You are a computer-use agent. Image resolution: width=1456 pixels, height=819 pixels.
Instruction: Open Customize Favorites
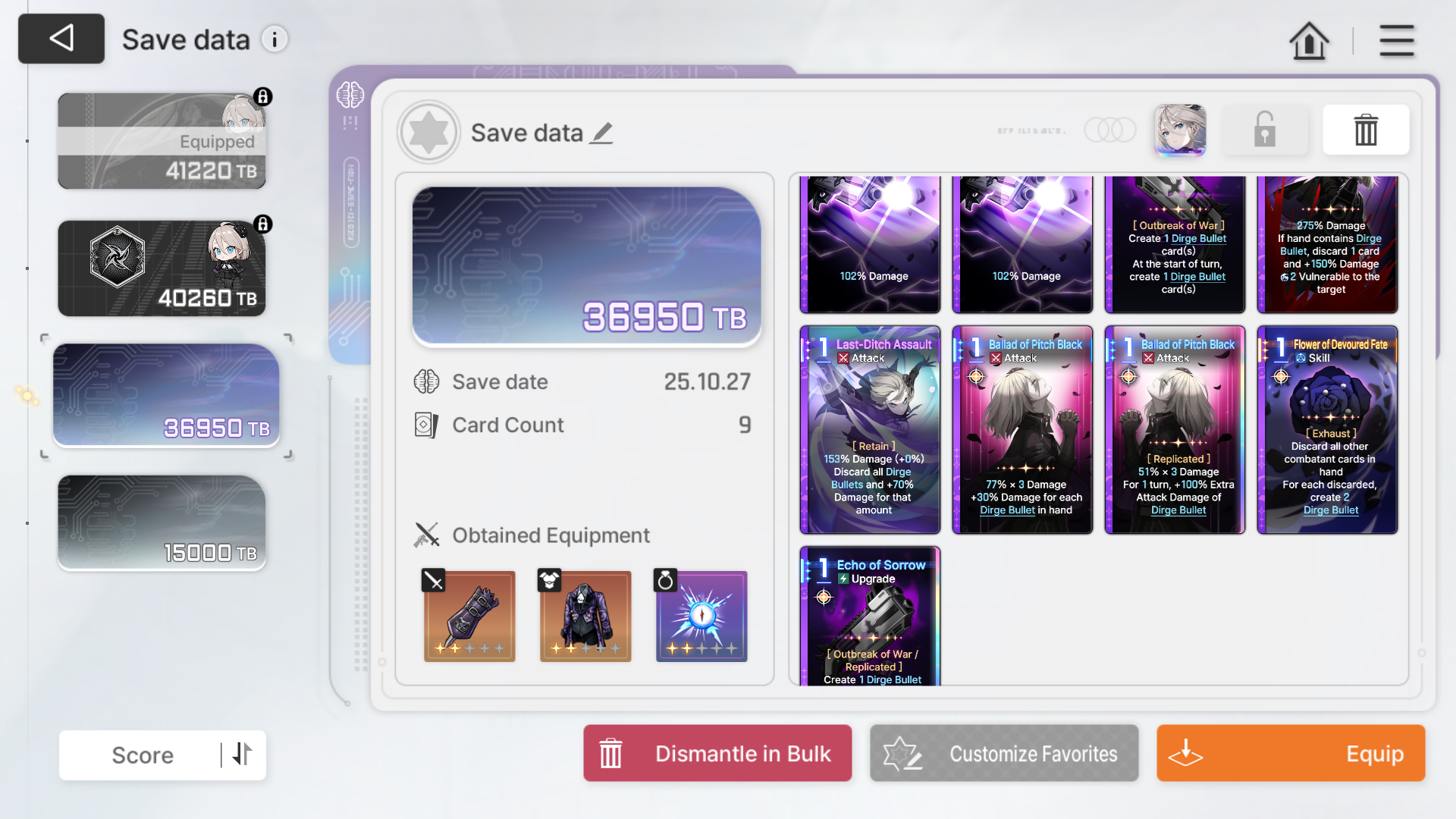[1004, 753]
